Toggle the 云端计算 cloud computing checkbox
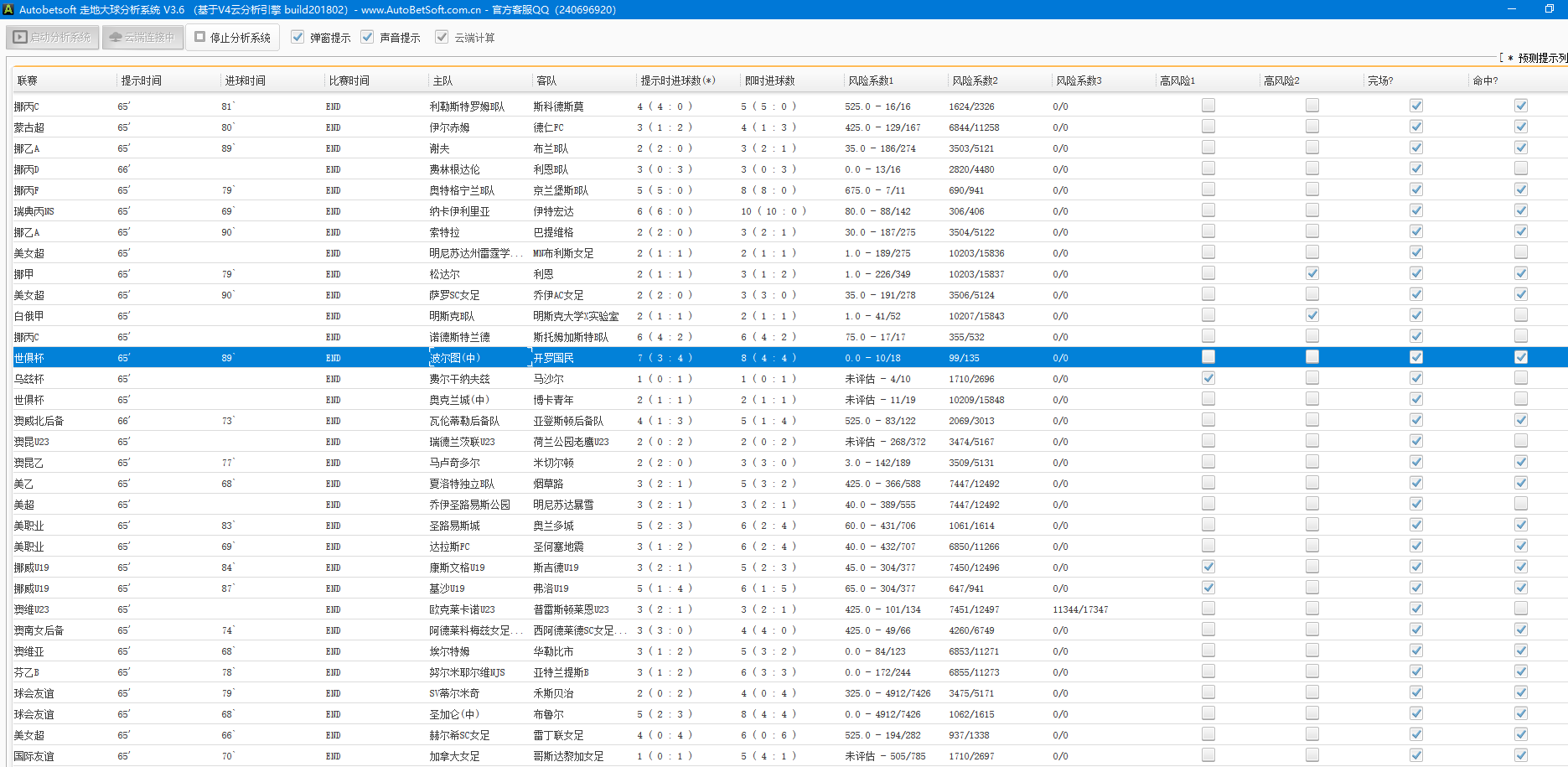The height and width of the screenshot is (767, 1568). click(x=442, y=37)
